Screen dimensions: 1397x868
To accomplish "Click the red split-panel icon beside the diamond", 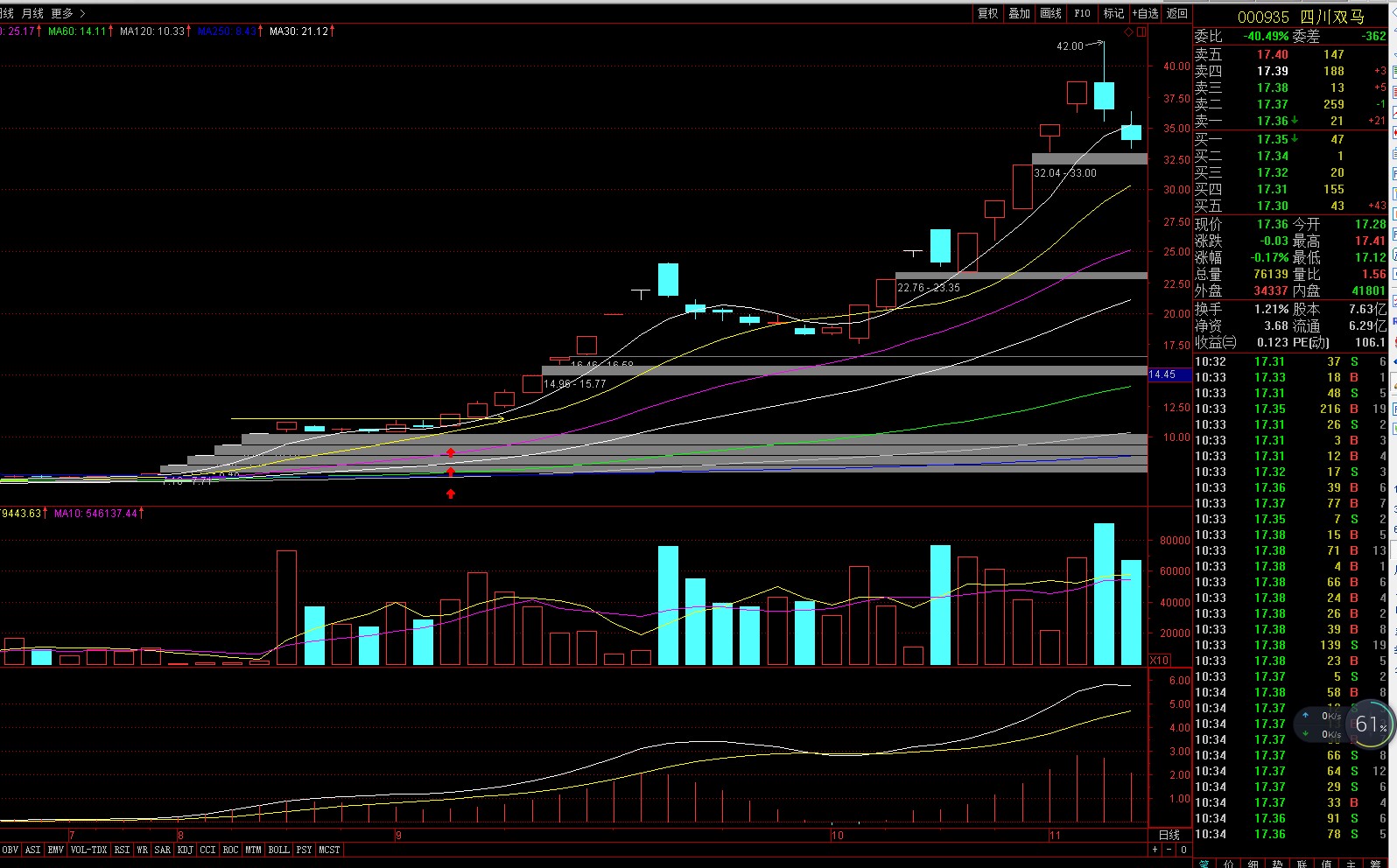I will [x=1141, y=32].
